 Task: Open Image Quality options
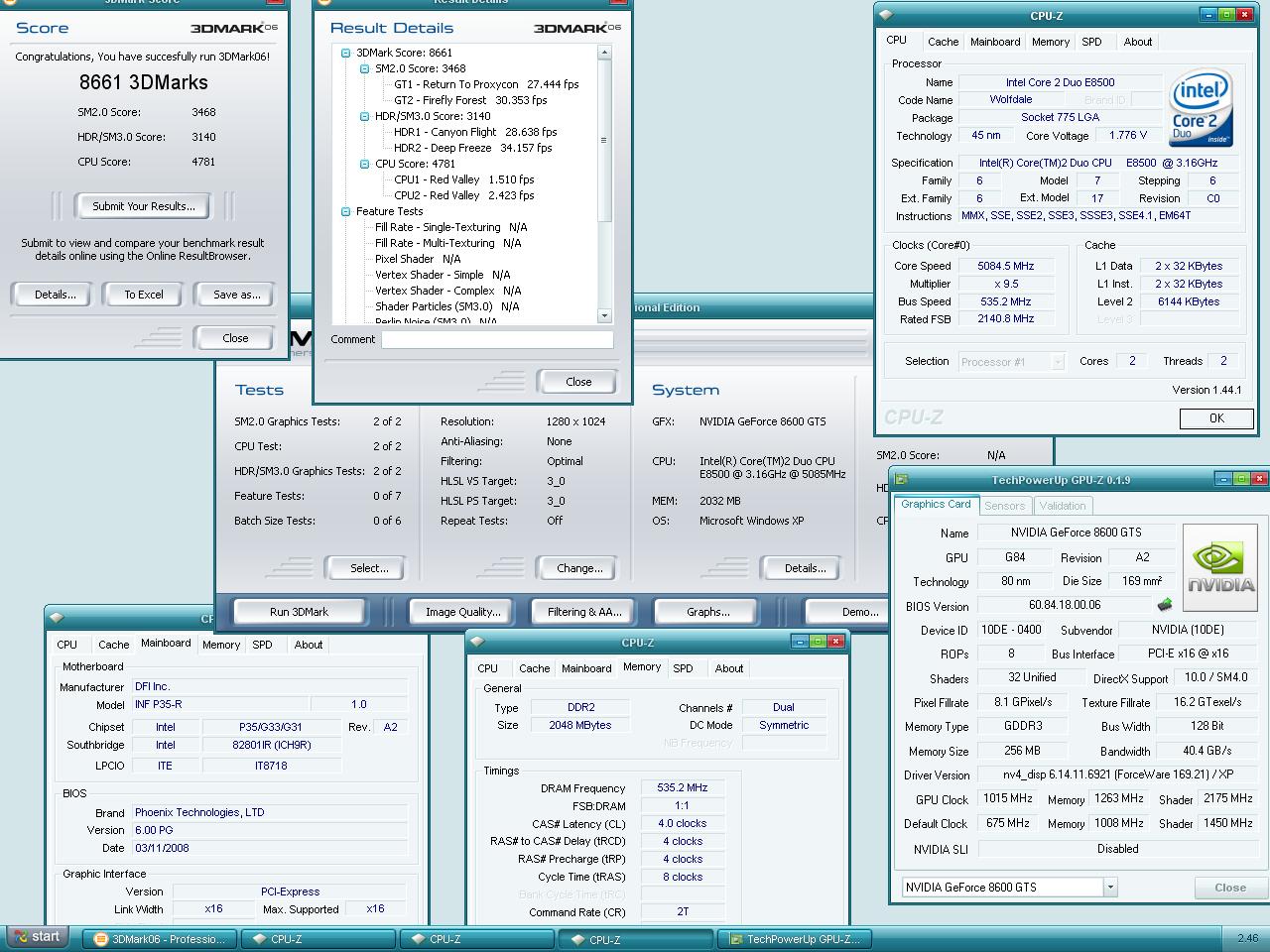point(462,612)
